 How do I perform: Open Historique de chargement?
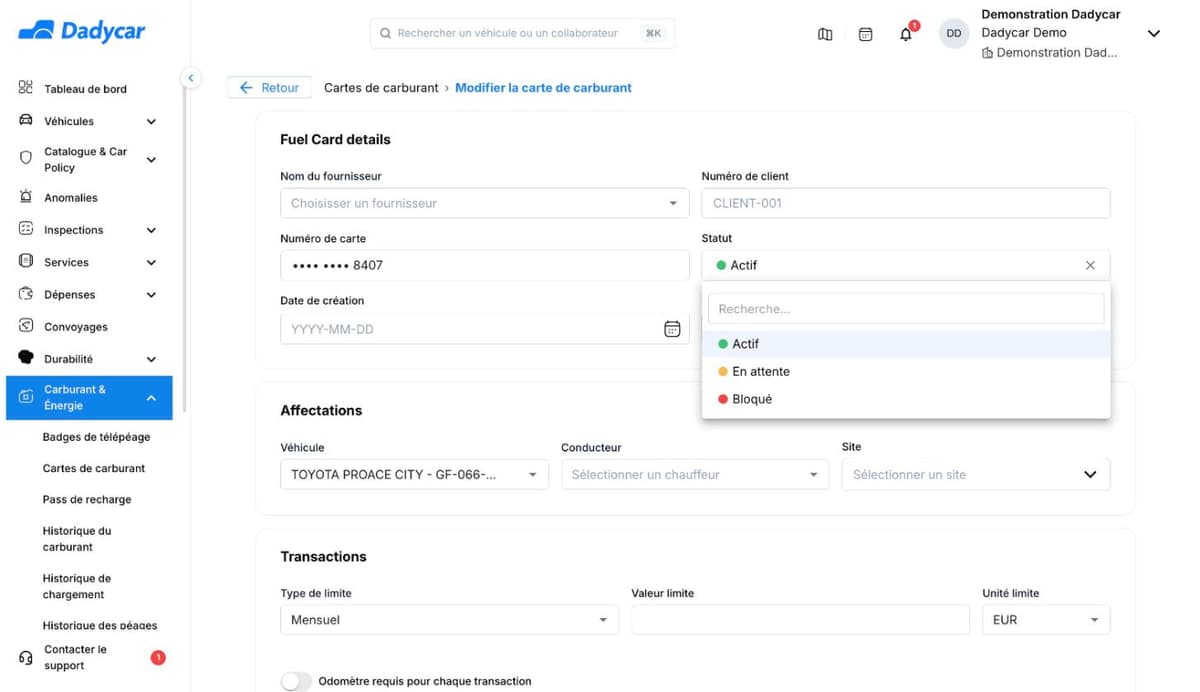click(x=77, y=586)
